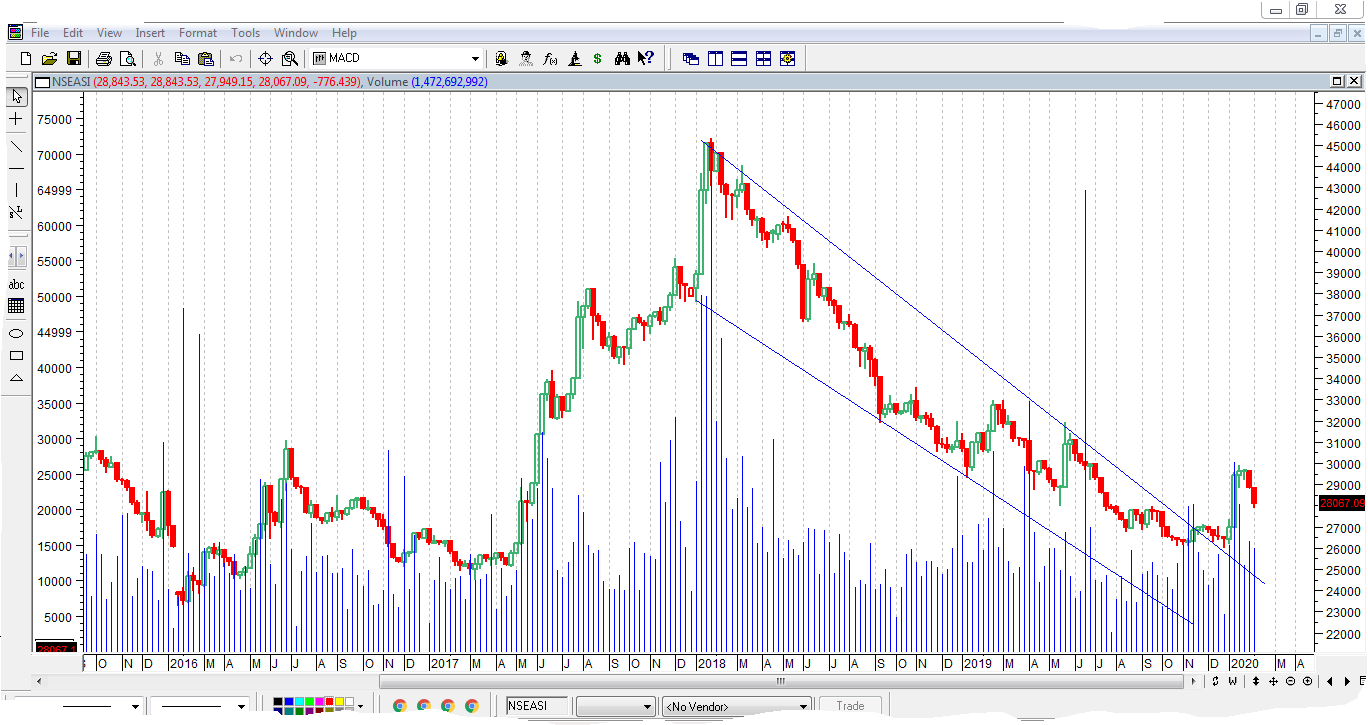Select the ellipse drawing tool
Screen dimensions: 1368x725
tap(16, 333)
